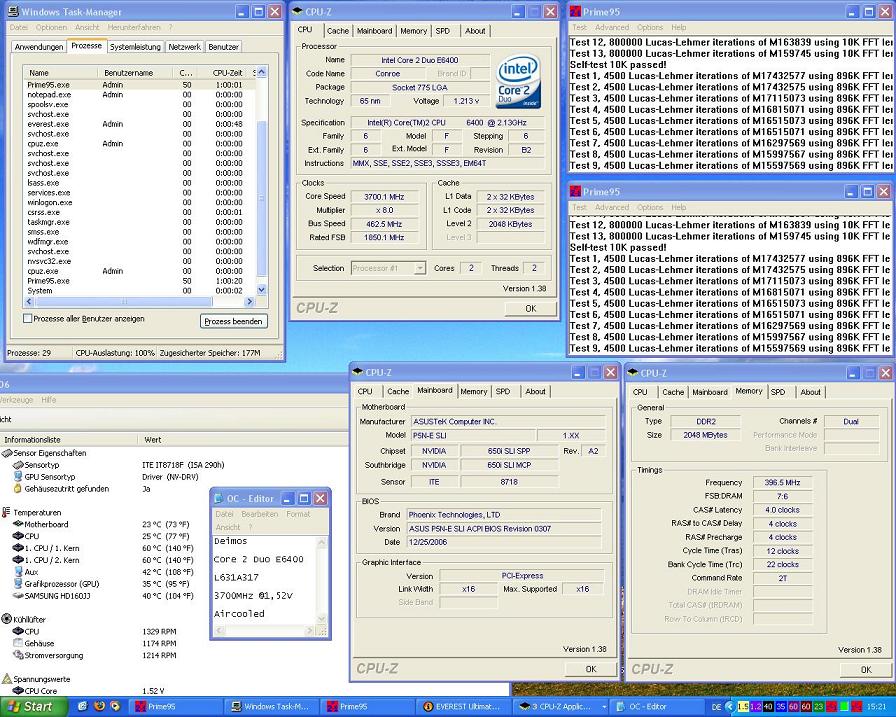Viewport: 896px width, 717px height.
Task: Open Format menu in OC - Editor
Action: 298,514
